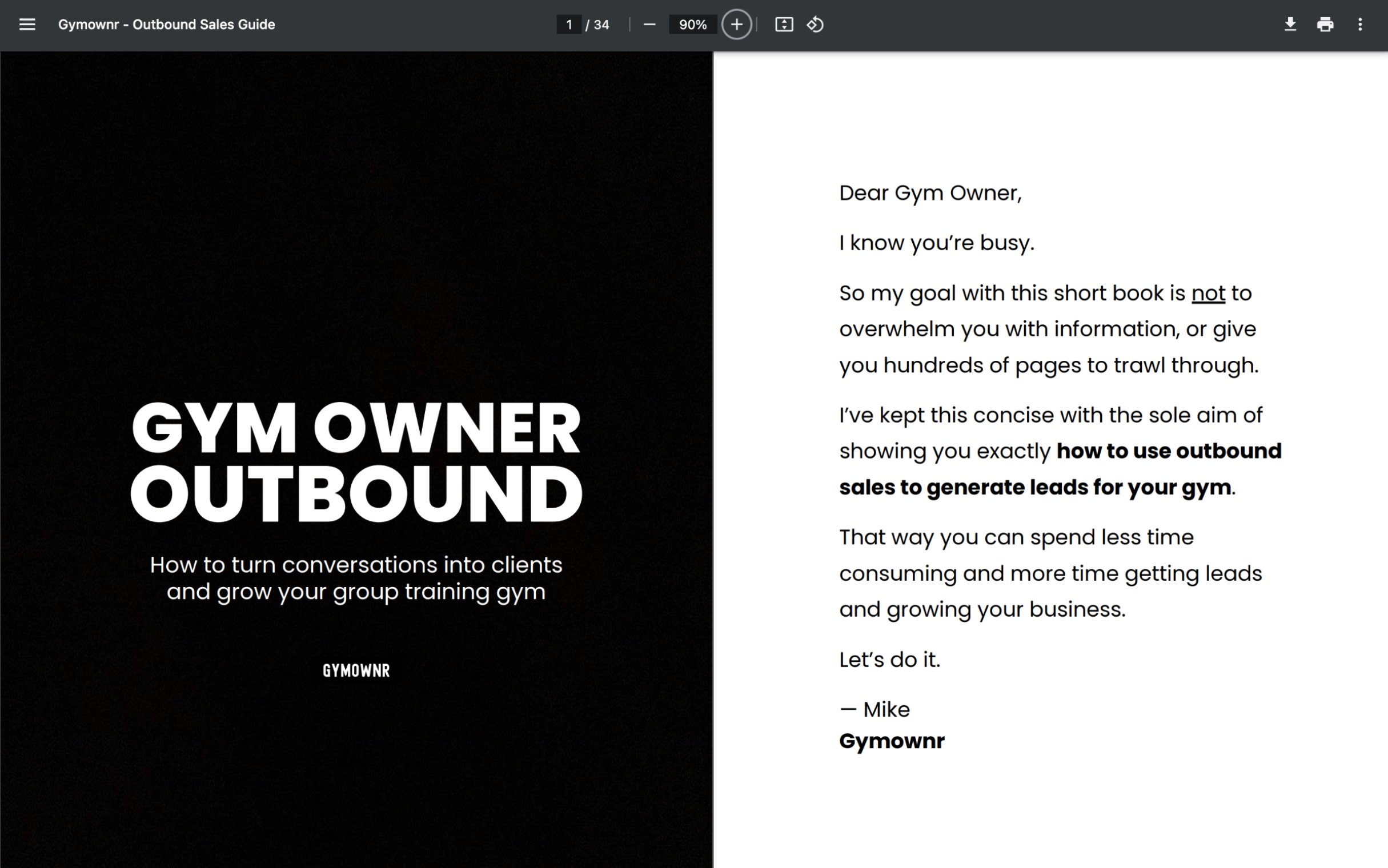1388x868 pixels.
Task: Click the zoom out minus button
Action: [649, 24]
